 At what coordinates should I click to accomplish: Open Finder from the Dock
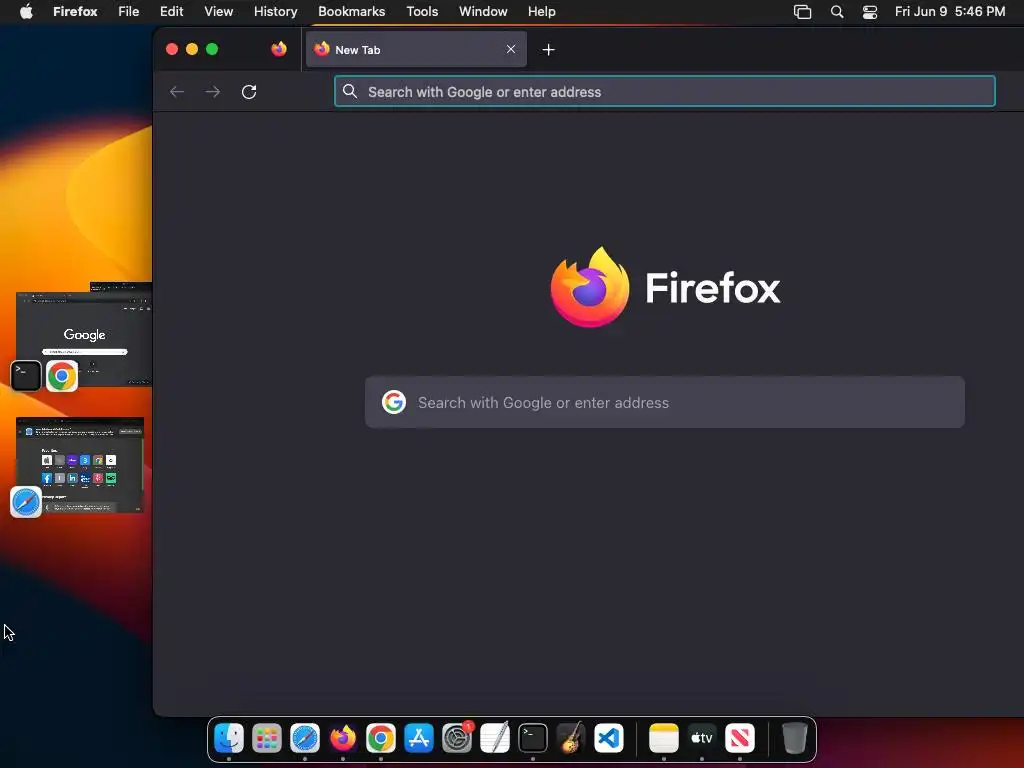tap(229, 739)
